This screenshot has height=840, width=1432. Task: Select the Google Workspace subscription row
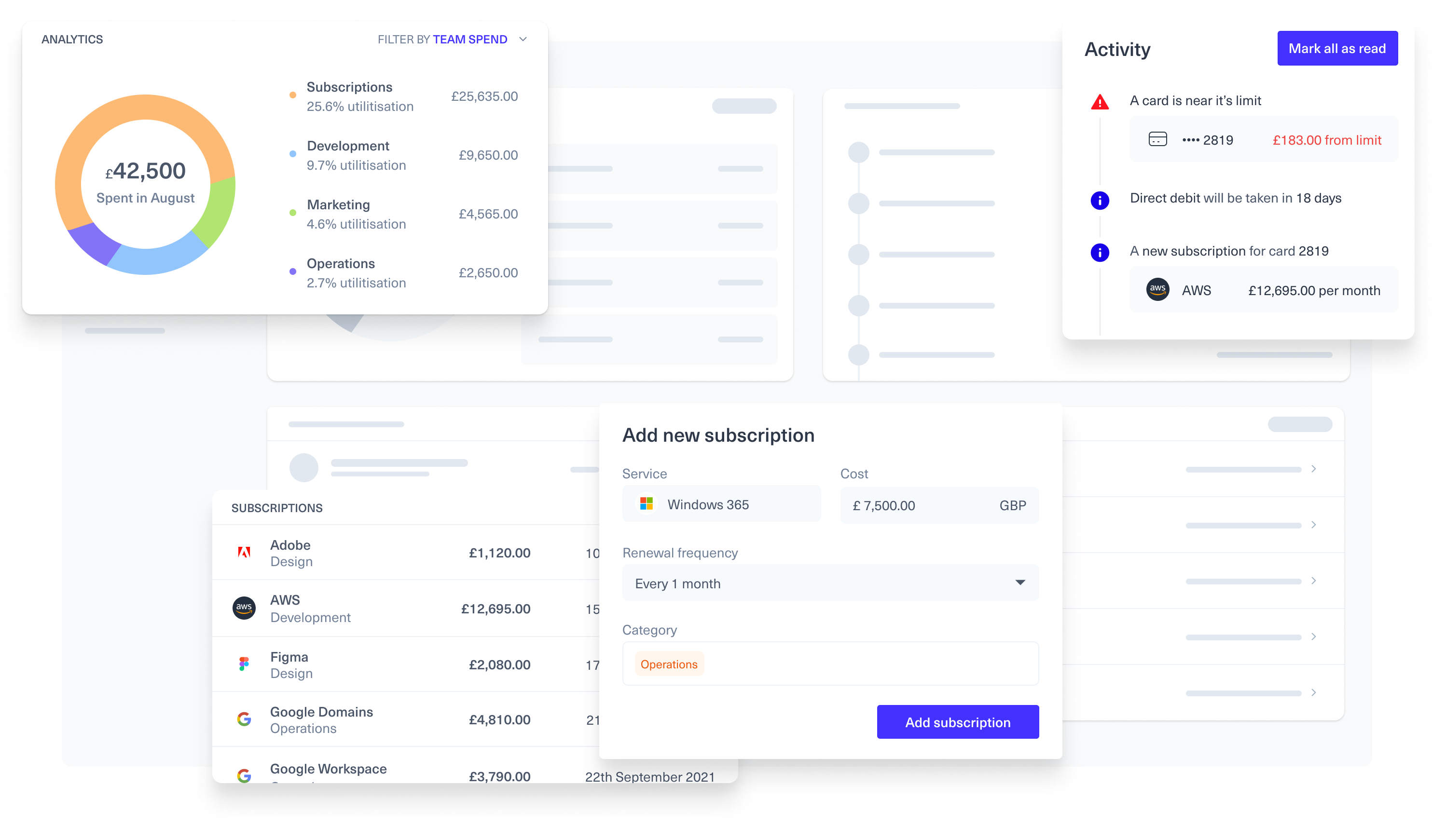click(474, 766)
